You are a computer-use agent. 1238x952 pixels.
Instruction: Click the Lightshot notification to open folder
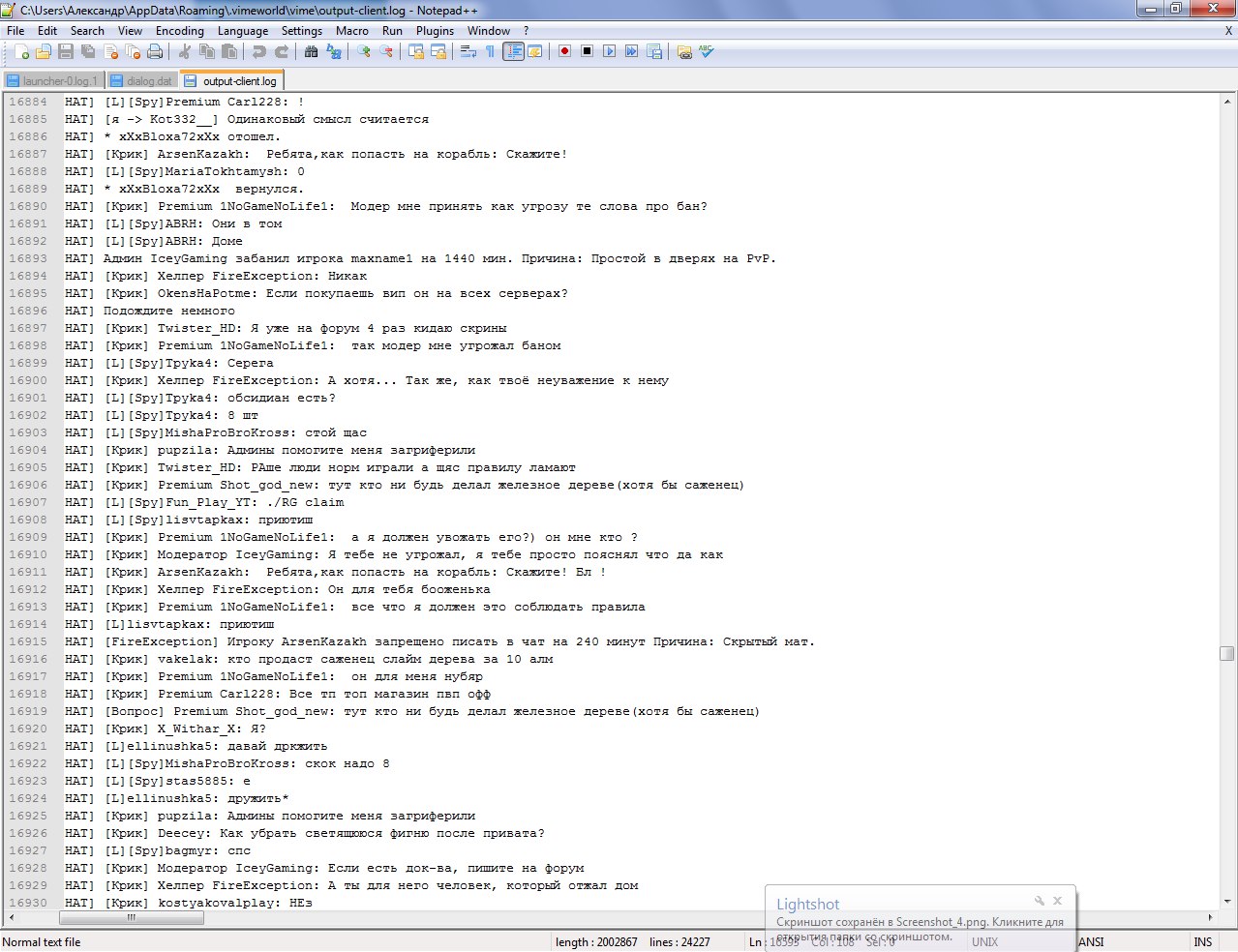[920, 921]
